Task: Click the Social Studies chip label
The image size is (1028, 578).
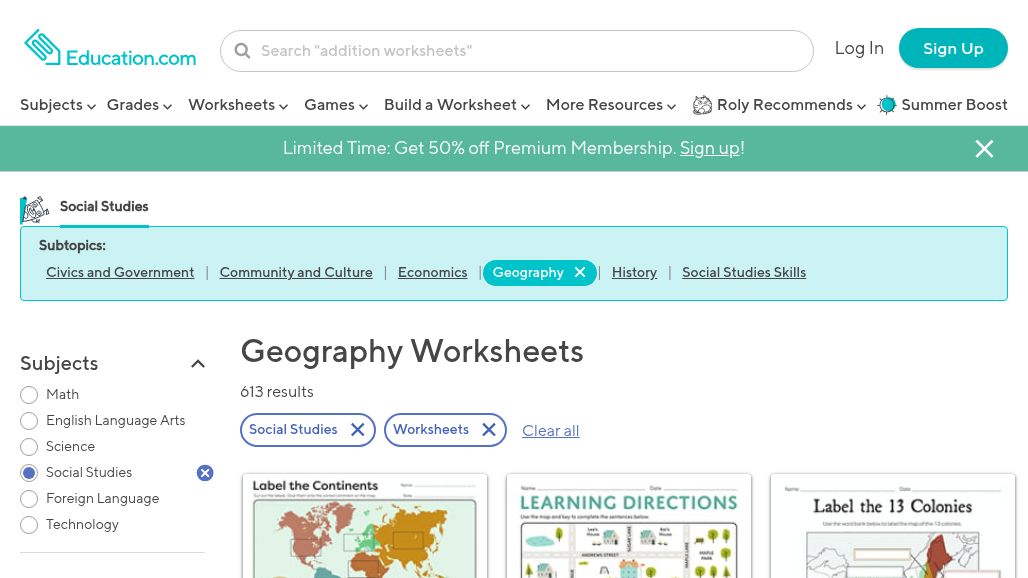Action: pyautogui.click(x=292, y=430)
